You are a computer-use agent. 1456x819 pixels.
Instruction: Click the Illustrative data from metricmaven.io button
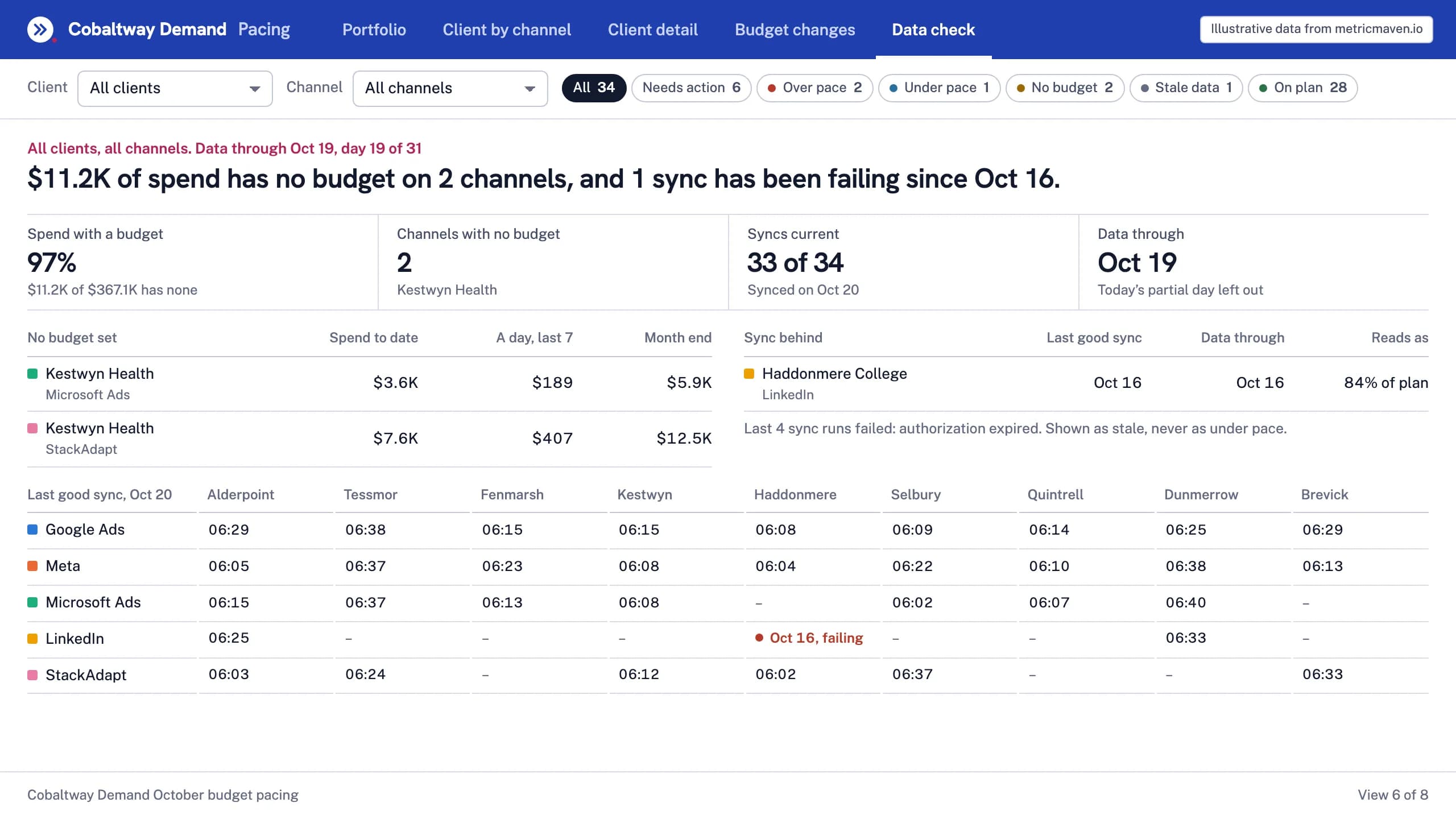click(1316, 29)
